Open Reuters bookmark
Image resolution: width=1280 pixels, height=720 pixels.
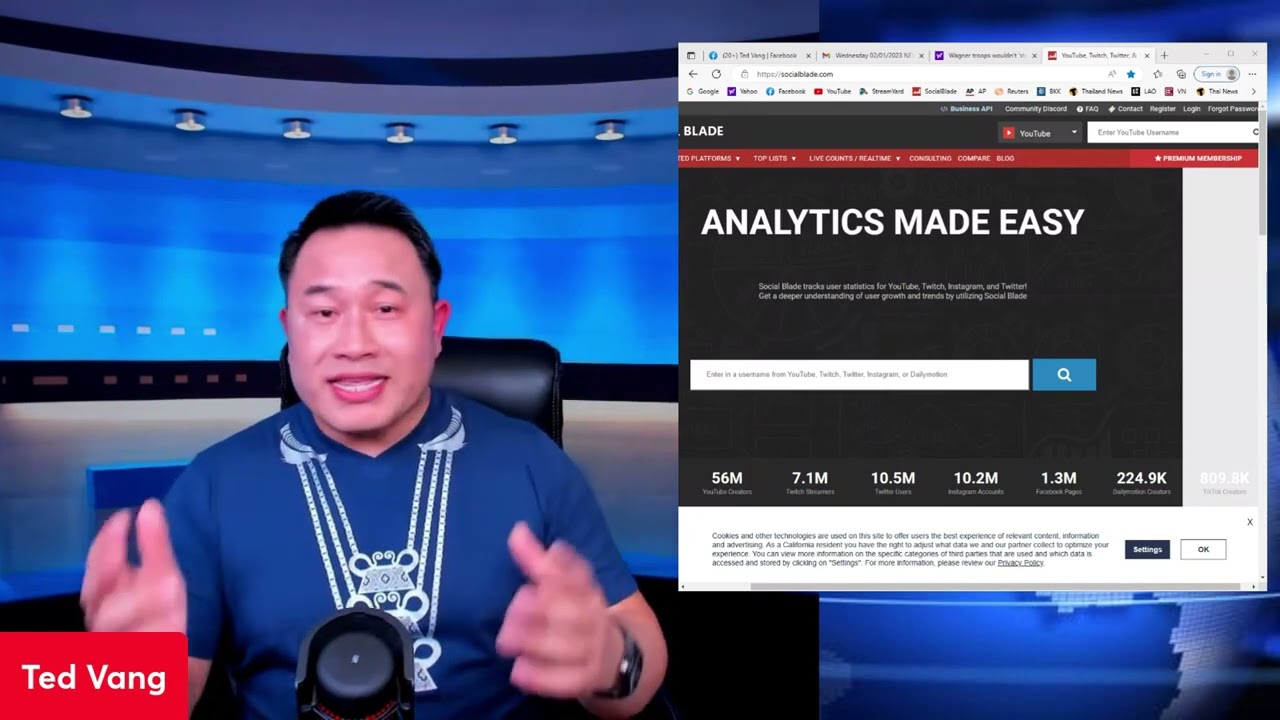[x=1012, y=91]
